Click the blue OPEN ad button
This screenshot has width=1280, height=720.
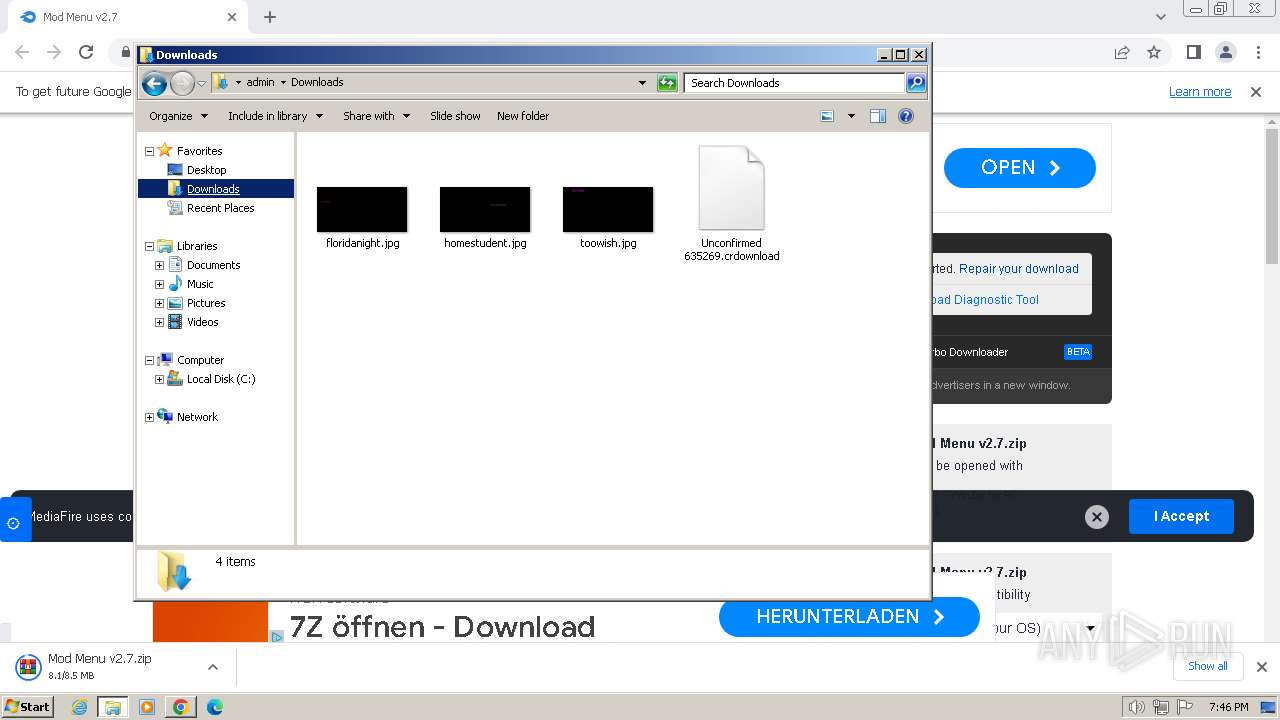[1020, 168]
